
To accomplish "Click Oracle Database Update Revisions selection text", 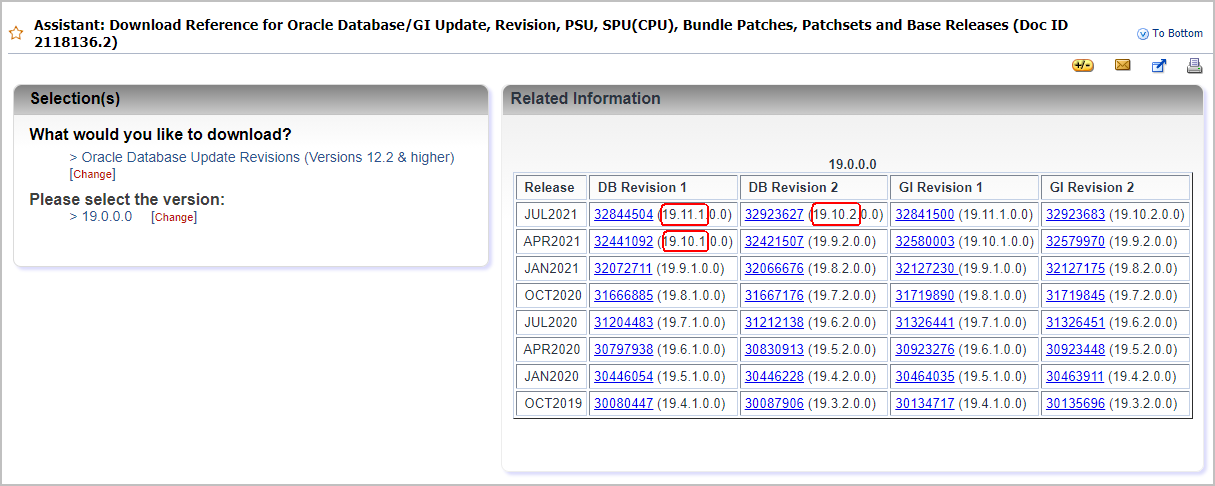I will pyautogui.click(x=267, y=157).
